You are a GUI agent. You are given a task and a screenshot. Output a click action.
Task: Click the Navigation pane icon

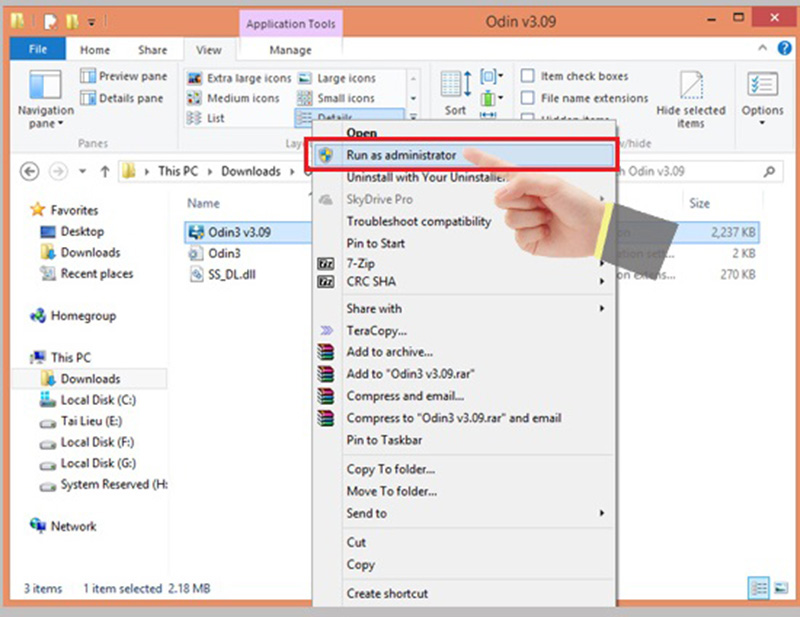click(45, 85)
